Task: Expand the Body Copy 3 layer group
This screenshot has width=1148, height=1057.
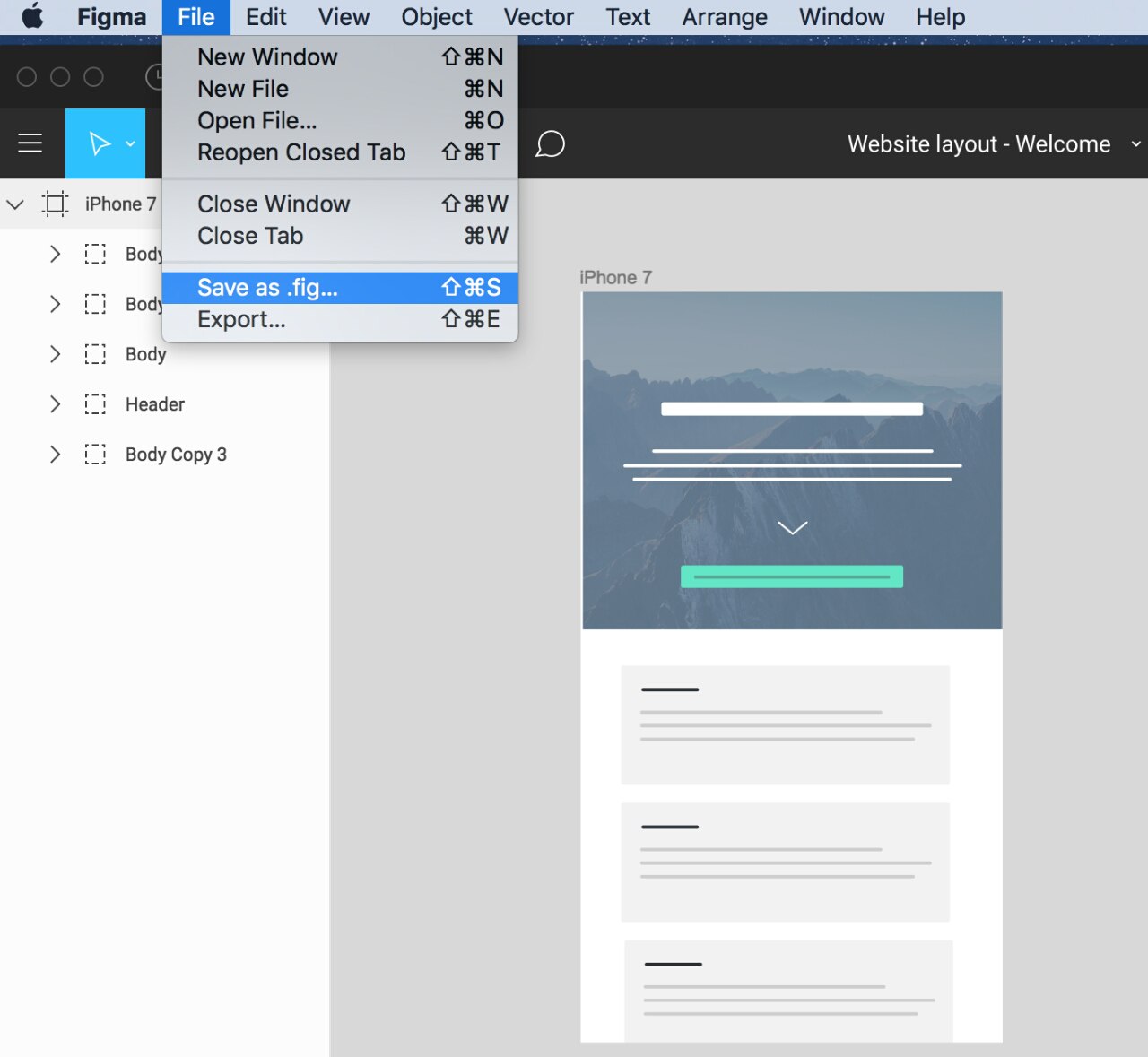Action: coord(55,455)
